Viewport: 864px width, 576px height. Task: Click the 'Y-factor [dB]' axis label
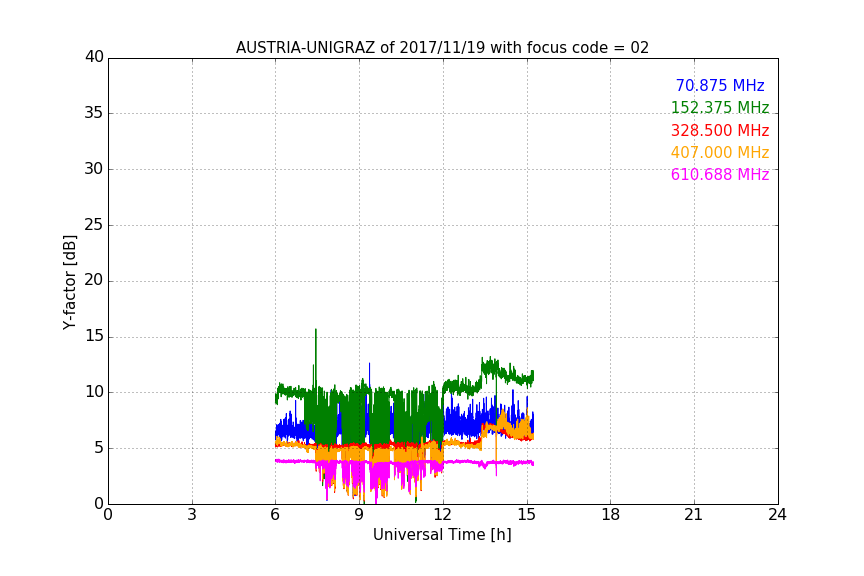(69, 282)
